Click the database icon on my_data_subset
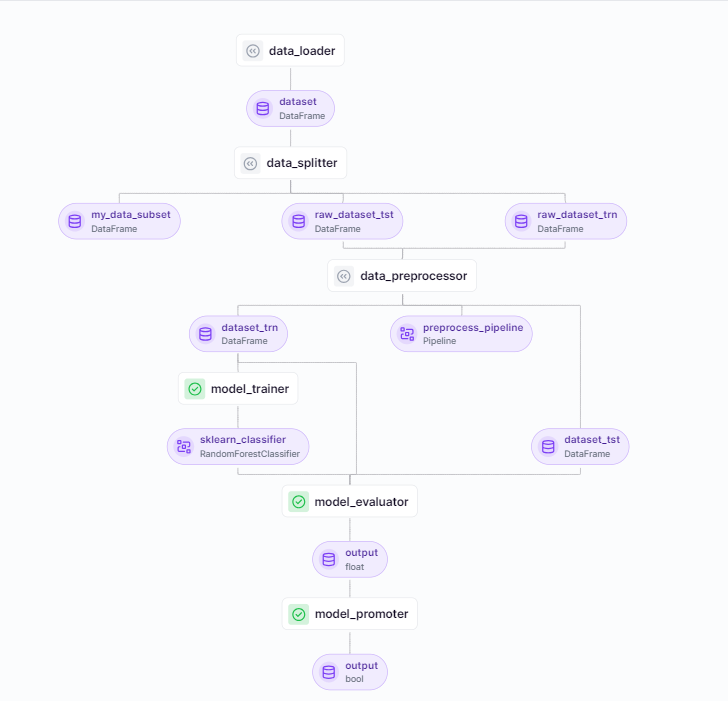This screenshot has height=701, width=728. coord(75,221)
